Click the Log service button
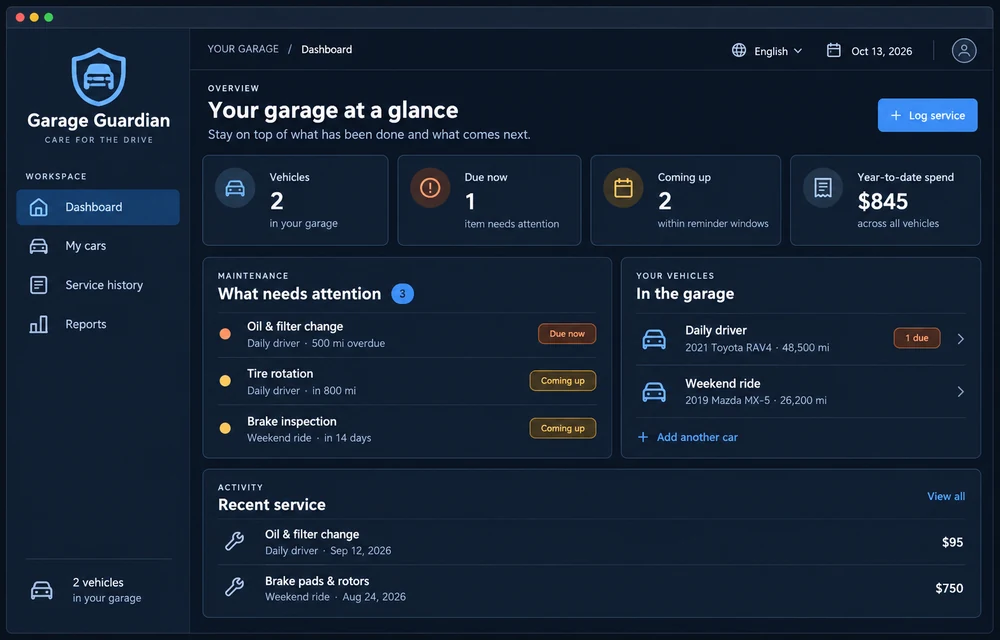The height and width of the screenshot is (640, 1000). (927, 115)
